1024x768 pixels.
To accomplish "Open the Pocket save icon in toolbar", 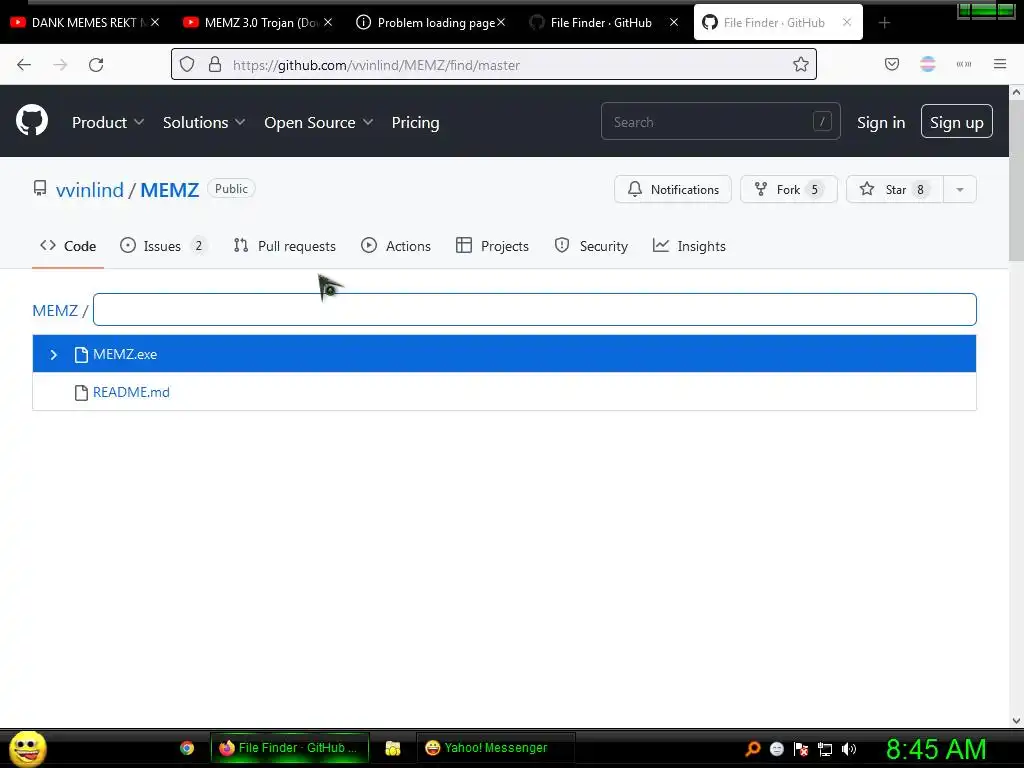I will [x=892, y=64].
